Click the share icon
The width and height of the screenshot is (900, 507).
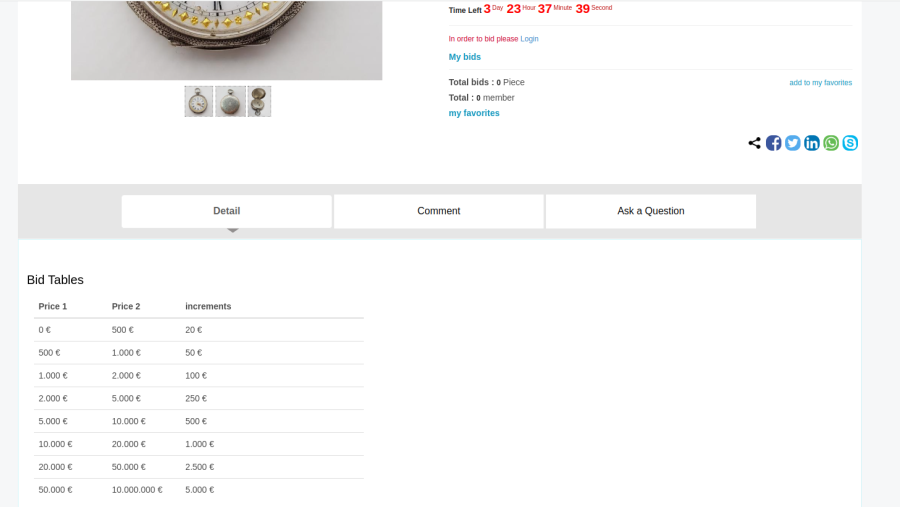(x=754, y=143)
